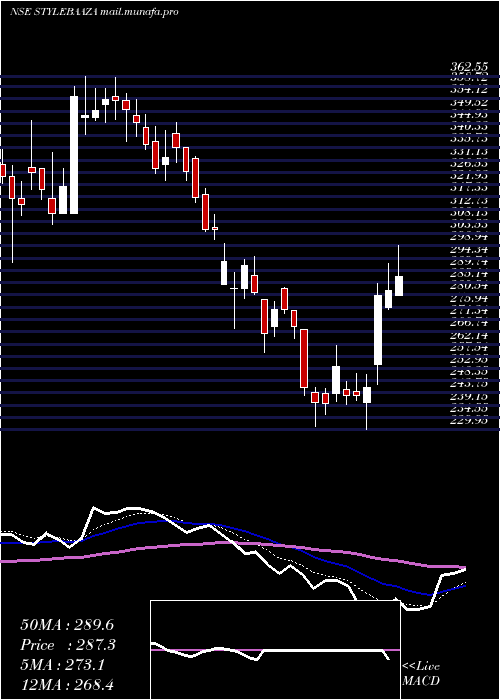
Task: Click the last white candlestick on the right
Action: (399, 286)
